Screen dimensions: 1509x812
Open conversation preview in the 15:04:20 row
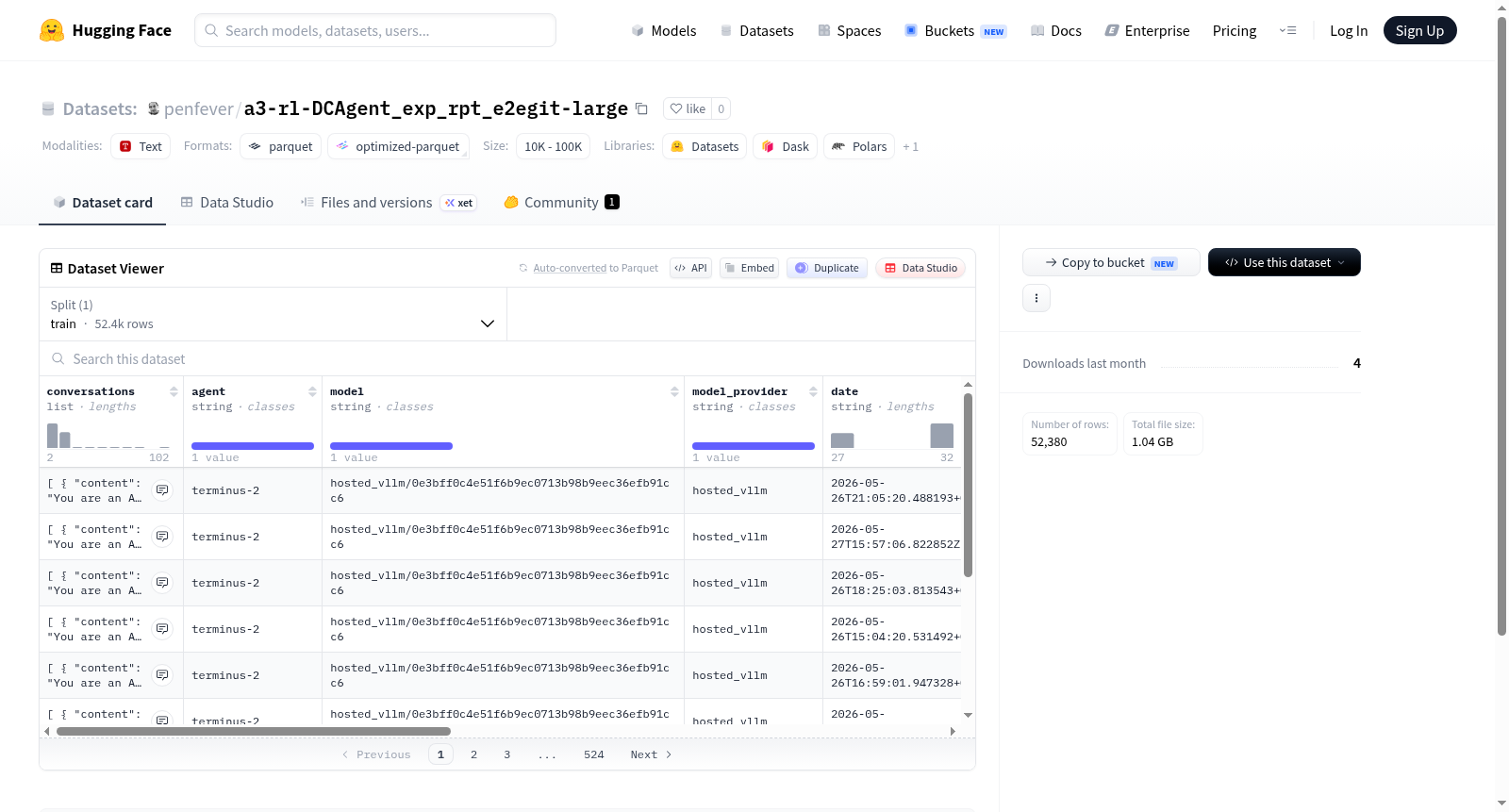click(162, 629)
